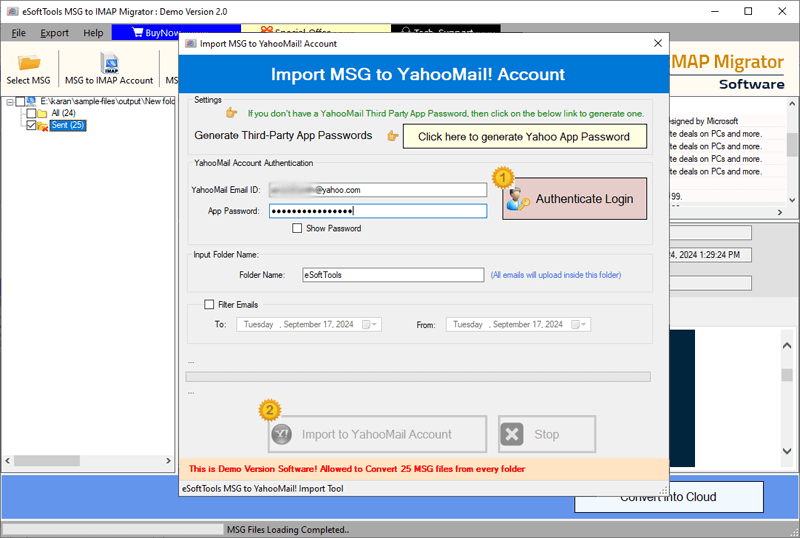Click up arrow of main window preview scrollbar
Viewport: 800px width, 538px height.
pos(787,346)
